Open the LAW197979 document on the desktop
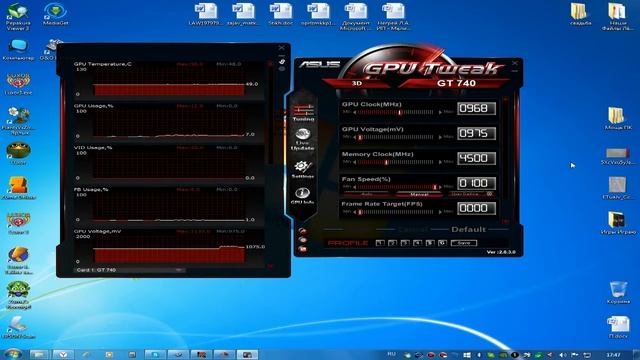 (205, 15)
